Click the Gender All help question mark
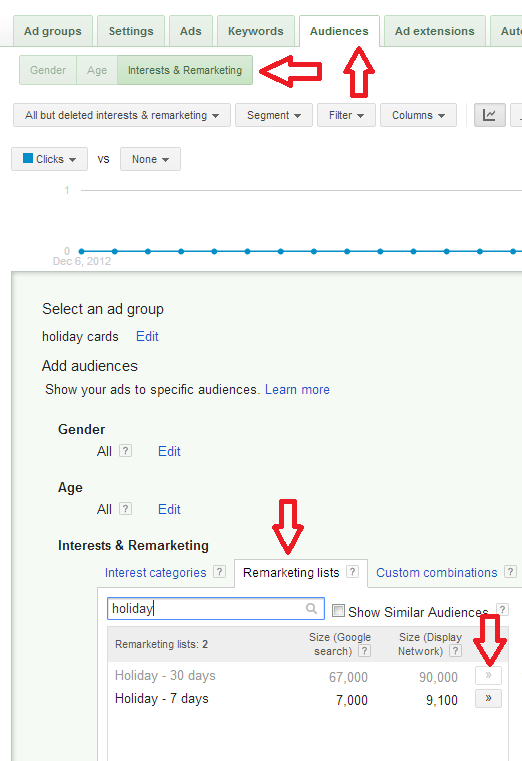The height and width of the screenshot is (761, 522). [125, 451]
